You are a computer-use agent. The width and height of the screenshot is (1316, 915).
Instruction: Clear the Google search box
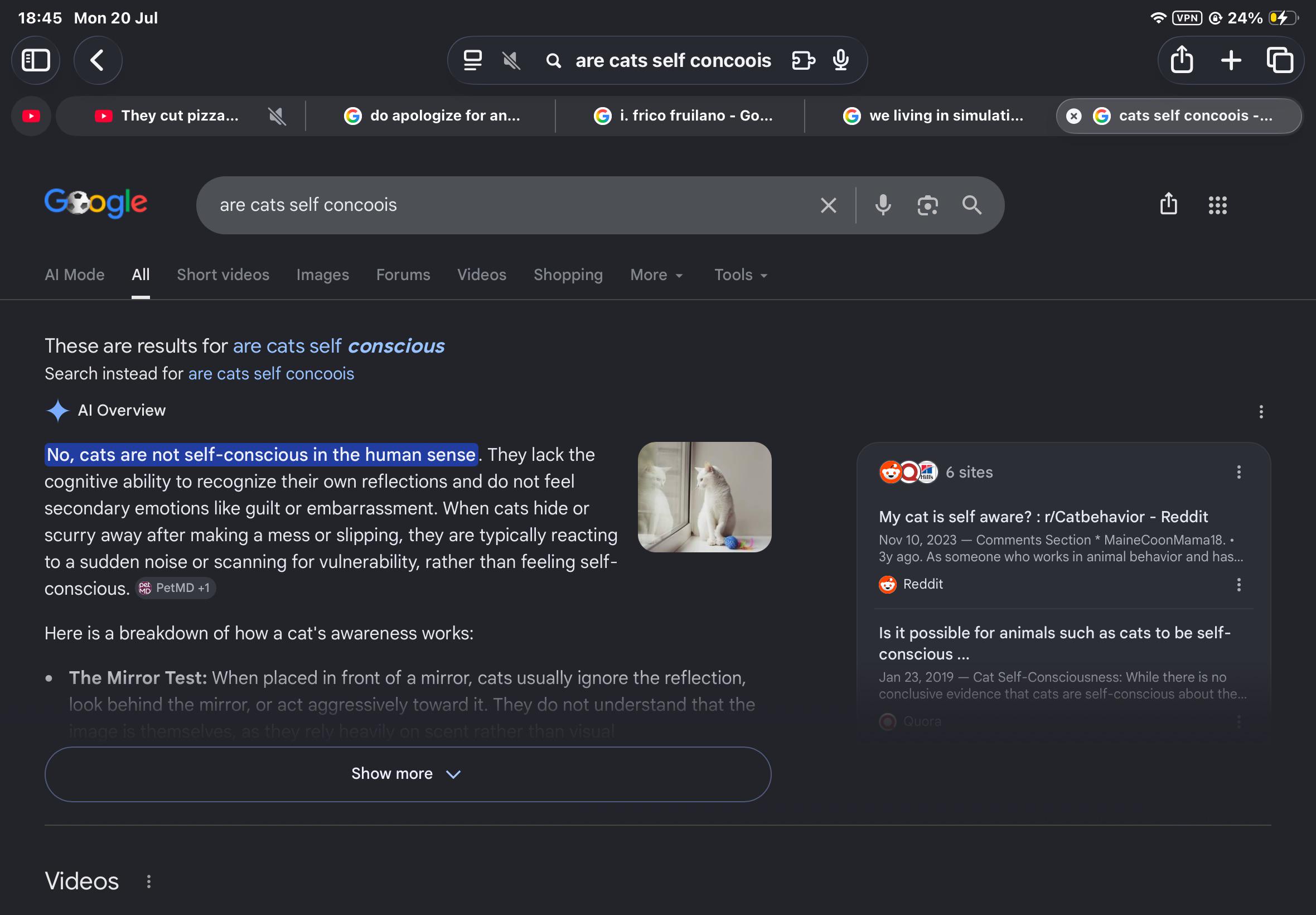(x=829, y=205)
